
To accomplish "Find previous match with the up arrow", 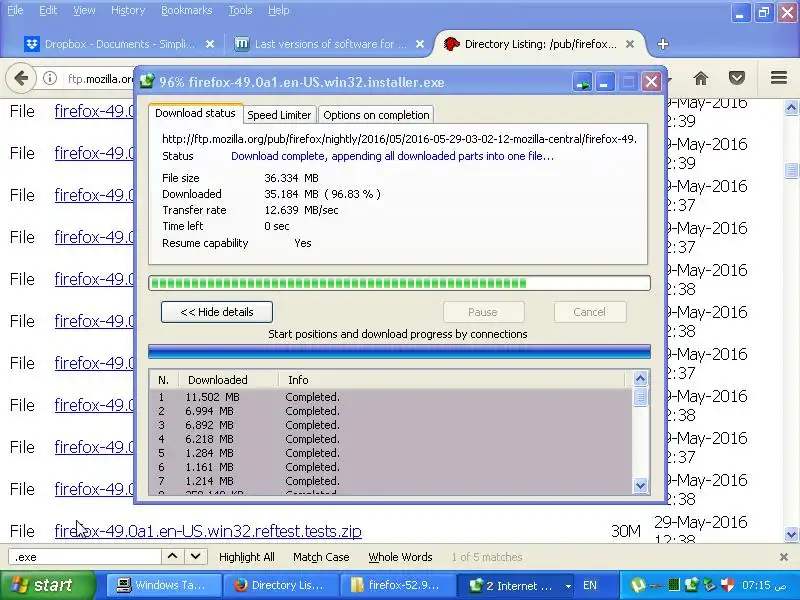I will 172,557.
